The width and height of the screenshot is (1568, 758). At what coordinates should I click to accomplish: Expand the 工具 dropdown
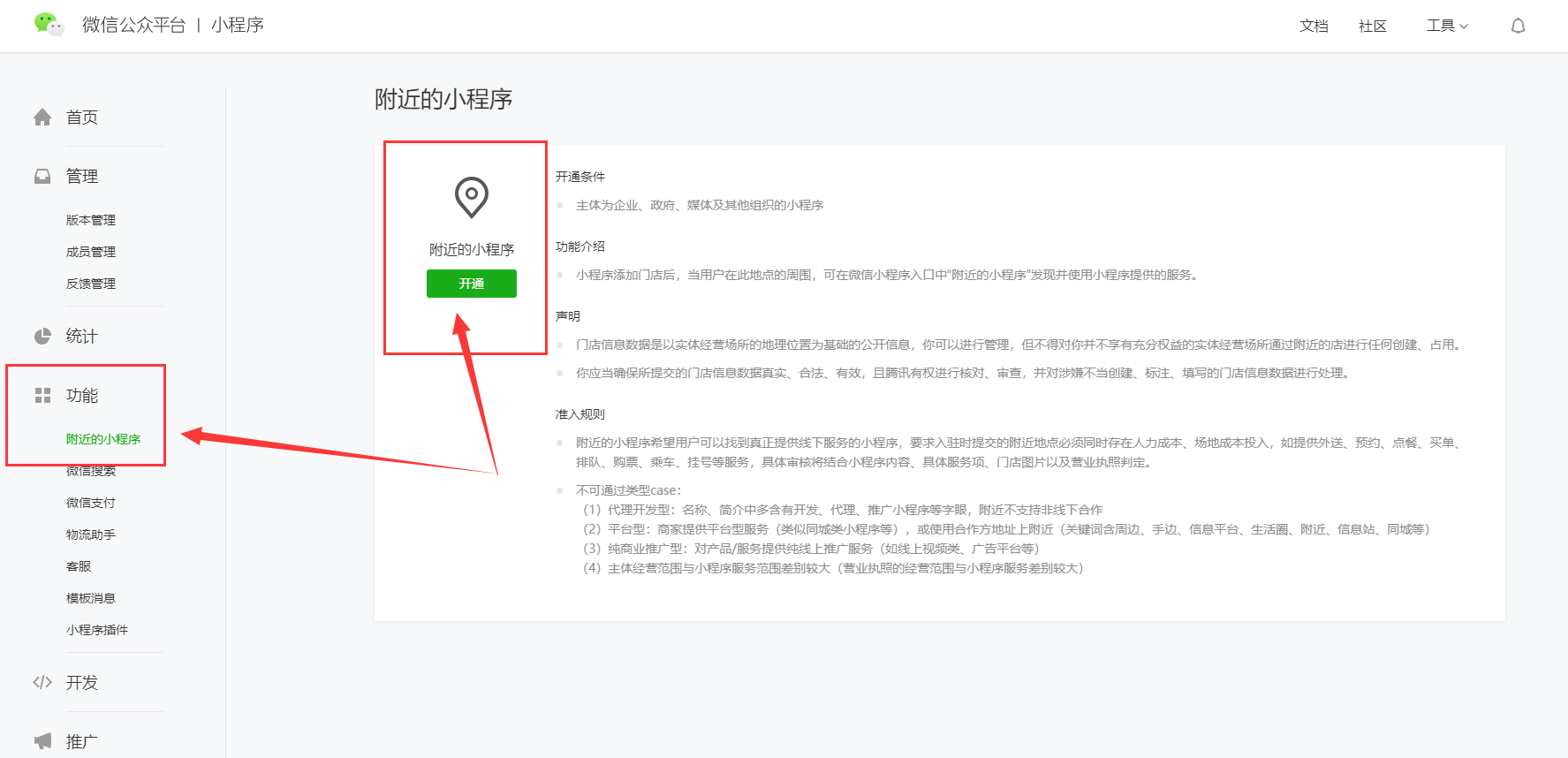(x=1447, y=26)
